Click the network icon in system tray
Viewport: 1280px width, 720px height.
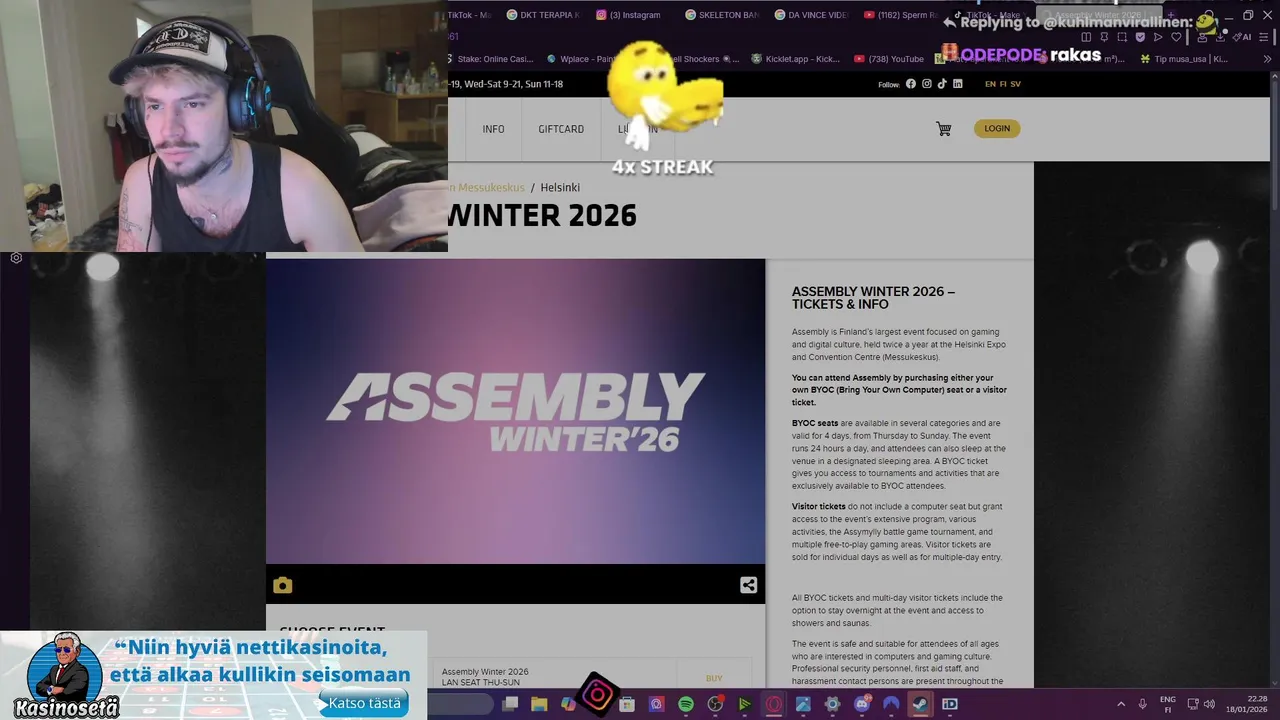(1193, 704)
